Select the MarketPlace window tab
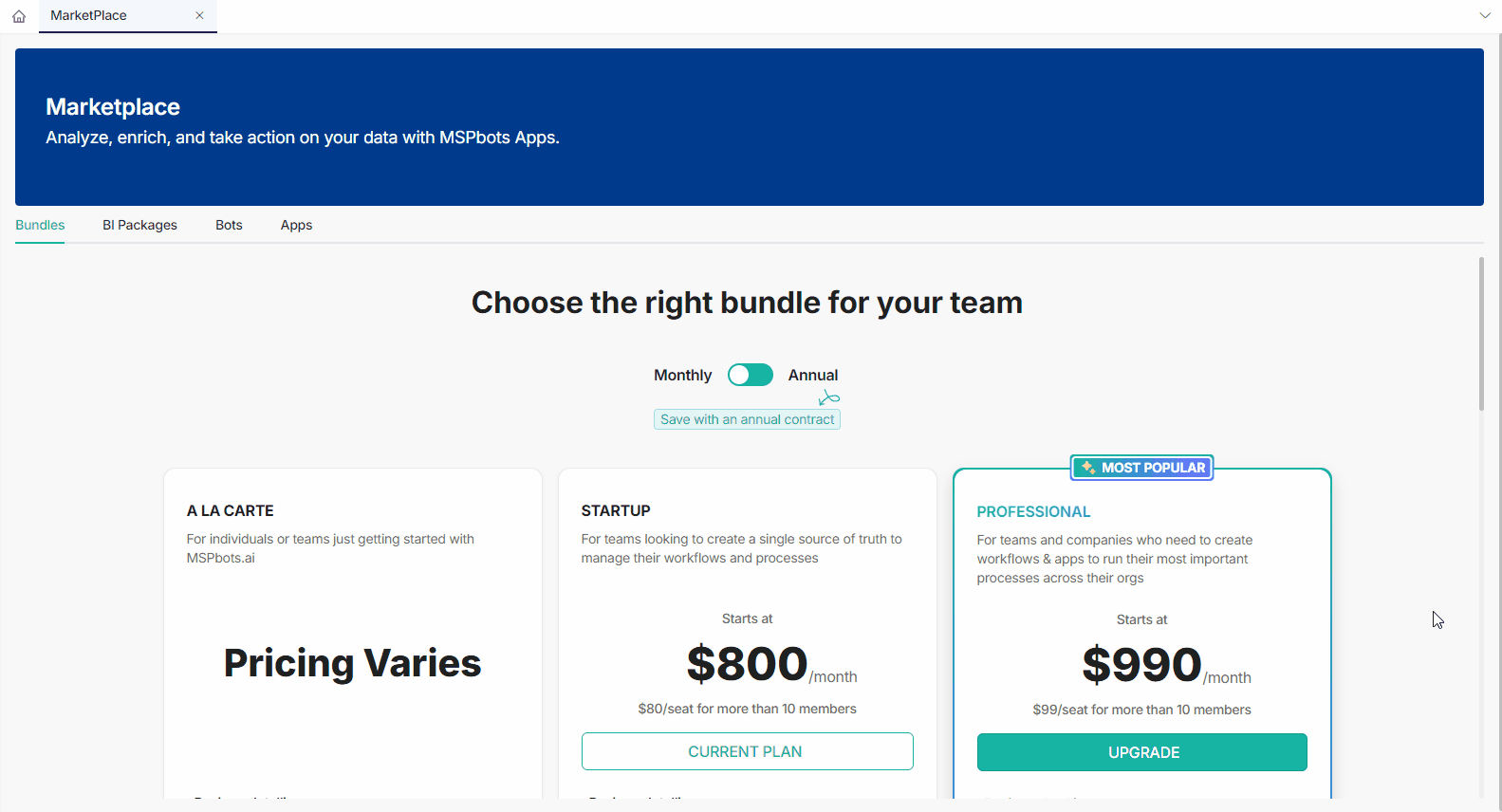 pos(88,15)
